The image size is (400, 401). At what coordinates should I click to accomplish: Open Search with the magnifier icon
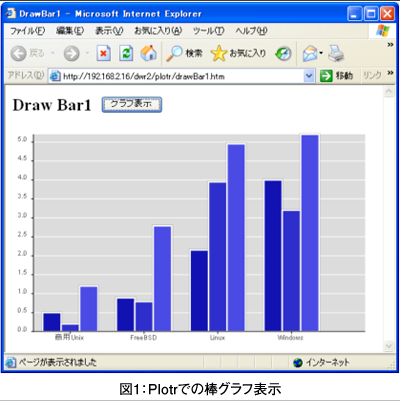pos(174,53)
